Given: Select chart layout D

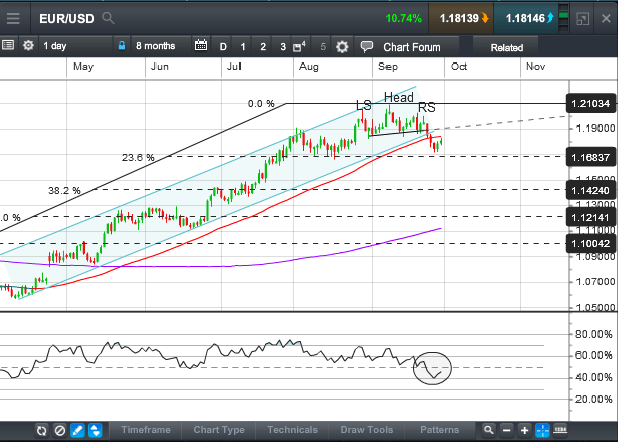Looking at the screenshot, I should point(223,47).
